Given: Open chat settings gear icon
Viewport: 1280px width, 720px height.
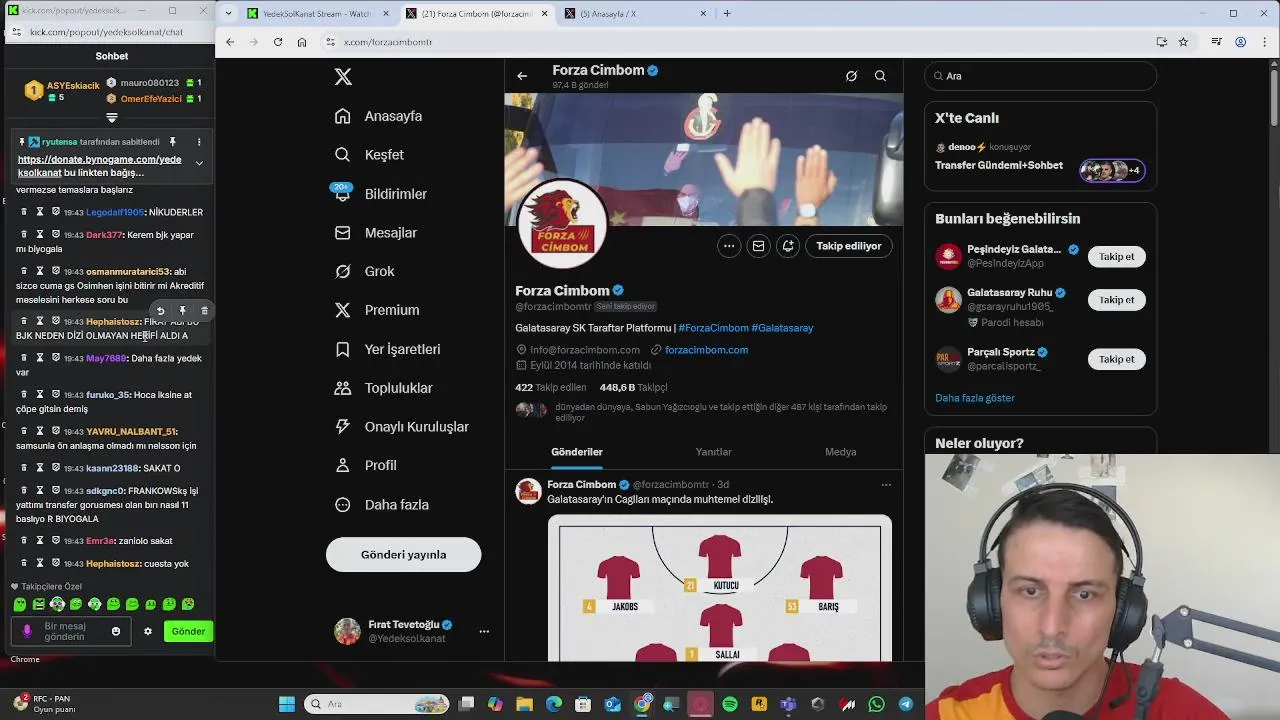Looking at the screenshot, I should coord(148,632).
